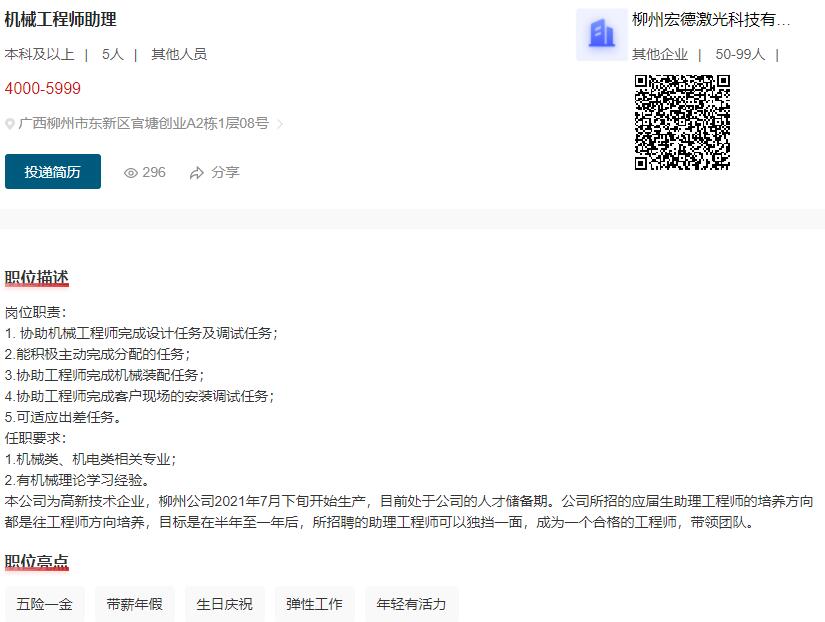Screen dimensions: 825x622
Task: Expand the address chevron arrow
Action: [280, 124]
